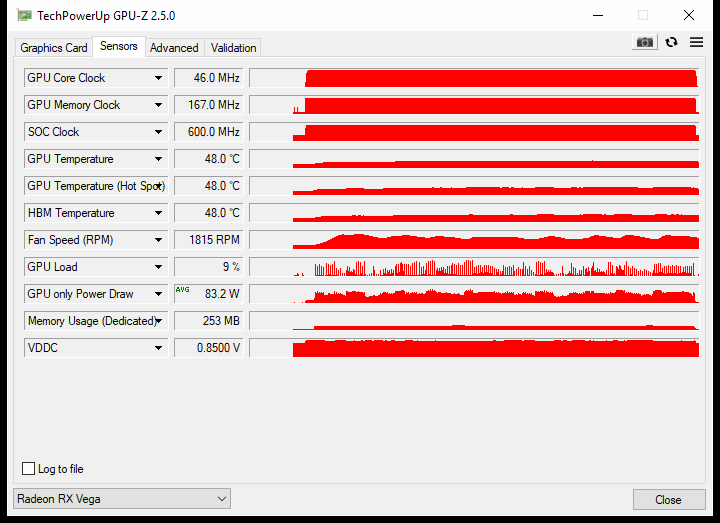
Task: Click the Fan Speed history graph
Action: coord(474,240)
